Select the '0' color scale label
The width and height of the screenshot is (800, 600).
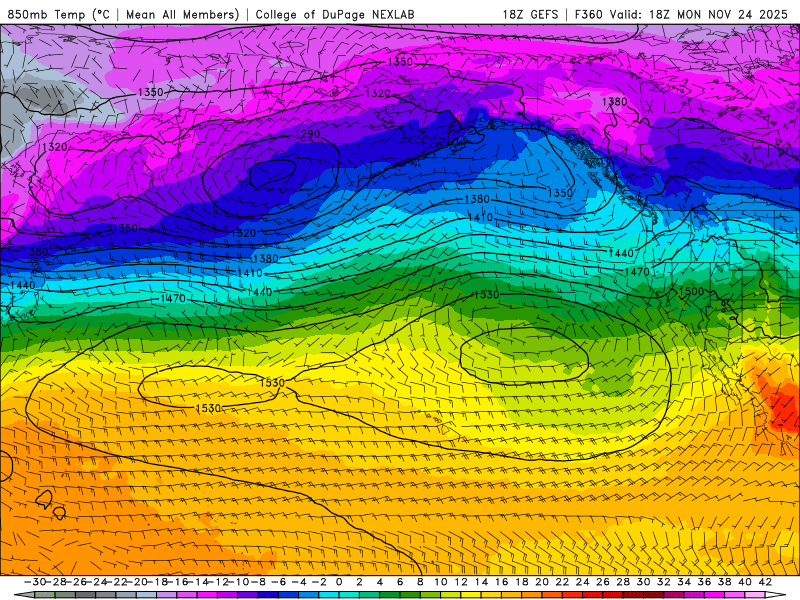click(339, 582)
